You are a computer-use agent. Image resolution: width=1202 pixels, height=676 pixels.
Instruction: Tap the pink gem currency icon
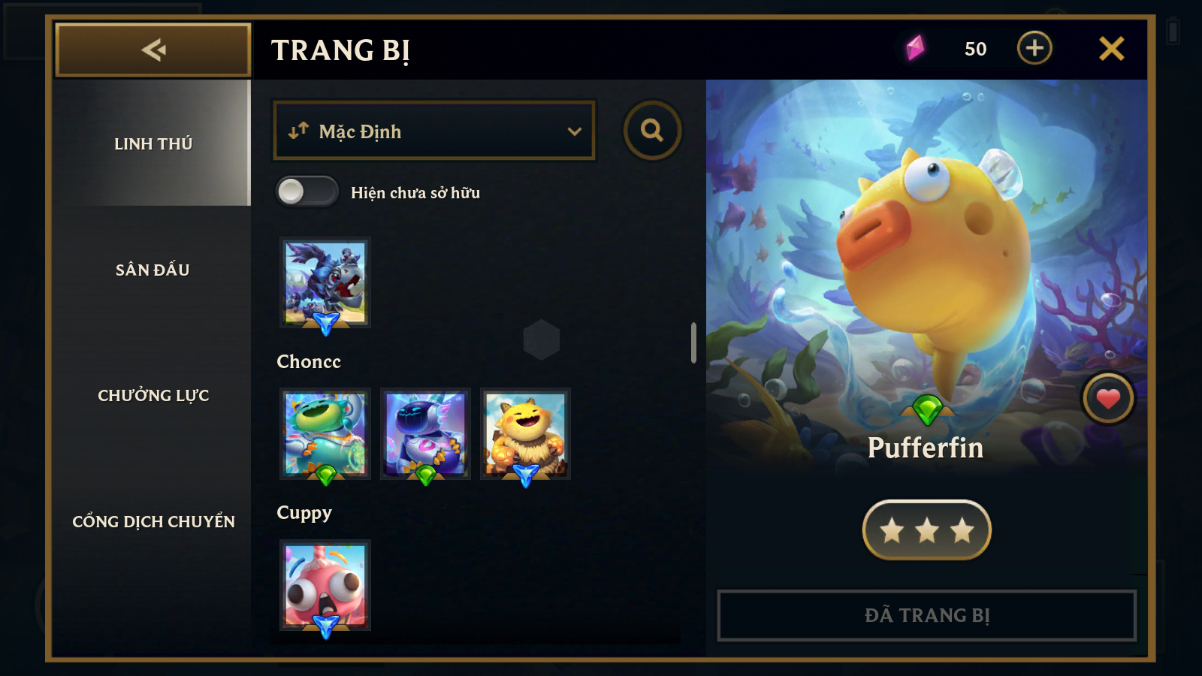point(915,48)
